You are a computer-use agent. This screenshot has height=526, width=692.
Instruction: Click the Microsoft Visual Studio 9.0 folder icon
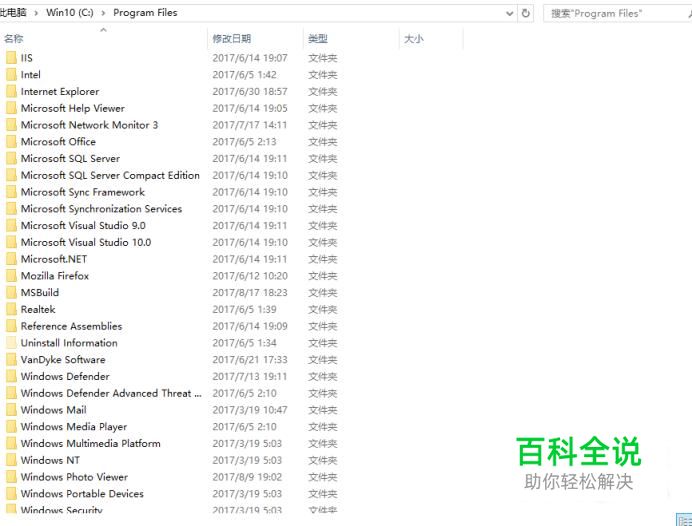[x=11, y=225]
